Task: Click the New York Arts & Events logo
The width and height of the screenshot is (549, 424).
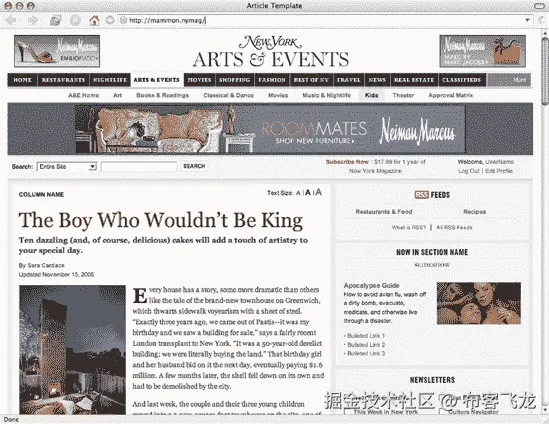Action: tap(271, 52)
